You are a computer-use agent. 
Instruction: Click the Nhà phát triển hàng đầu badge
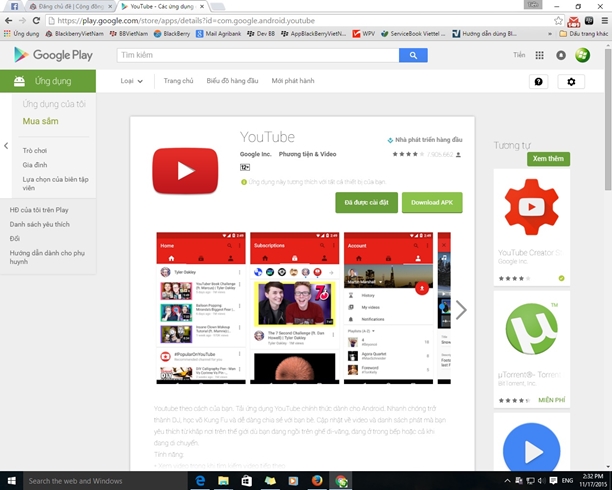pyautogui.click(x=425, y=140)
